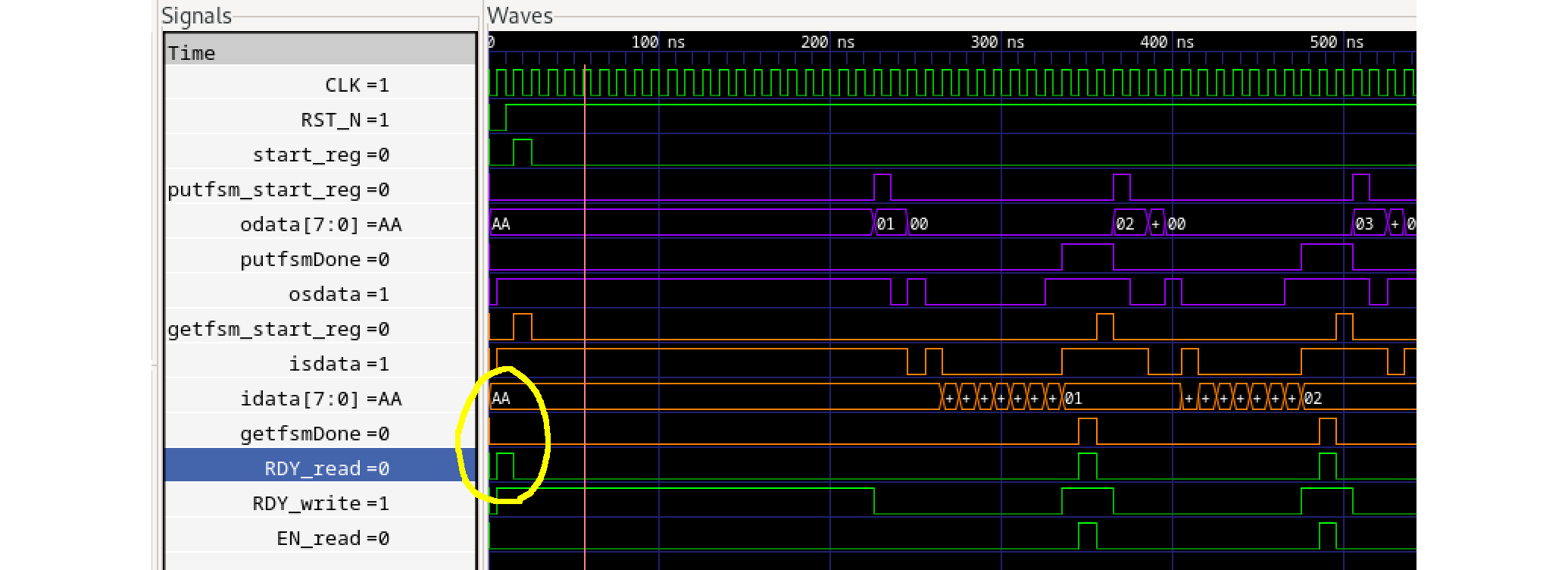Click the highlighted RDY_read signal

pyautogui.click(x=326, y=468)
